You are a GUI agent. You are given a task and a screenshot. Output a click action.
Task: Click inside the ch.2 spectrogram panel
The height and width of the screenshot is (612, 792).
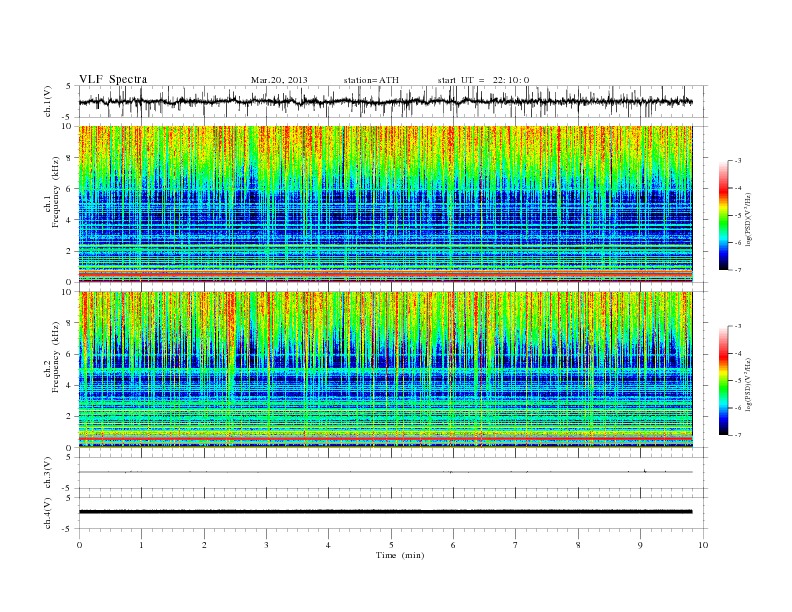click(x=385, y=370)
